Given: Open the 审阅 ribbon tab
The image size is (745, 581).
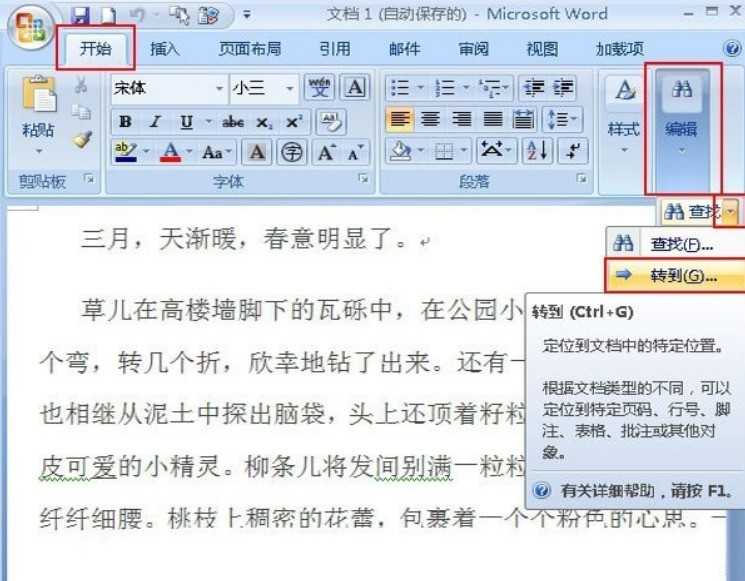Looking at the screenshot, I should (474, 48).
